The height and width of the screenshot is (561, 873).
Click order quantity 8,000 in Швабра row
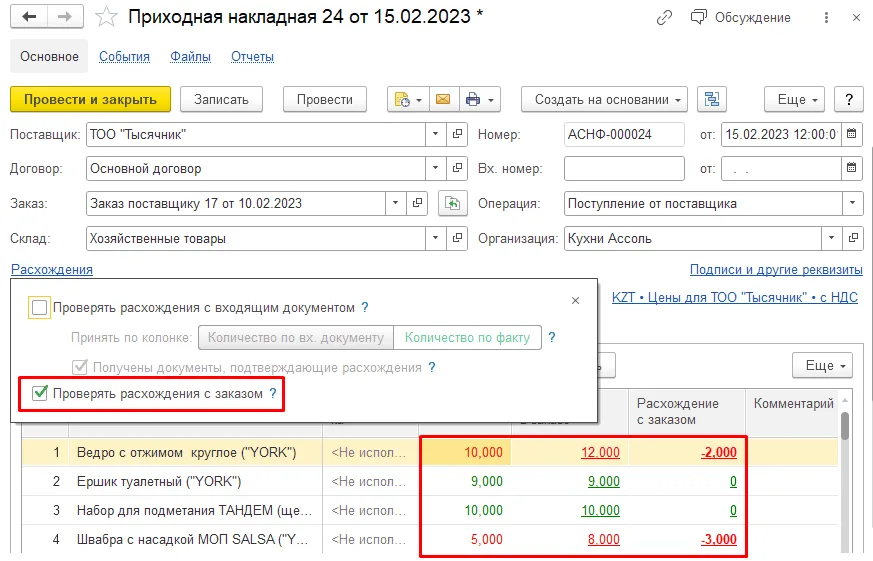(x=604, y=539)
